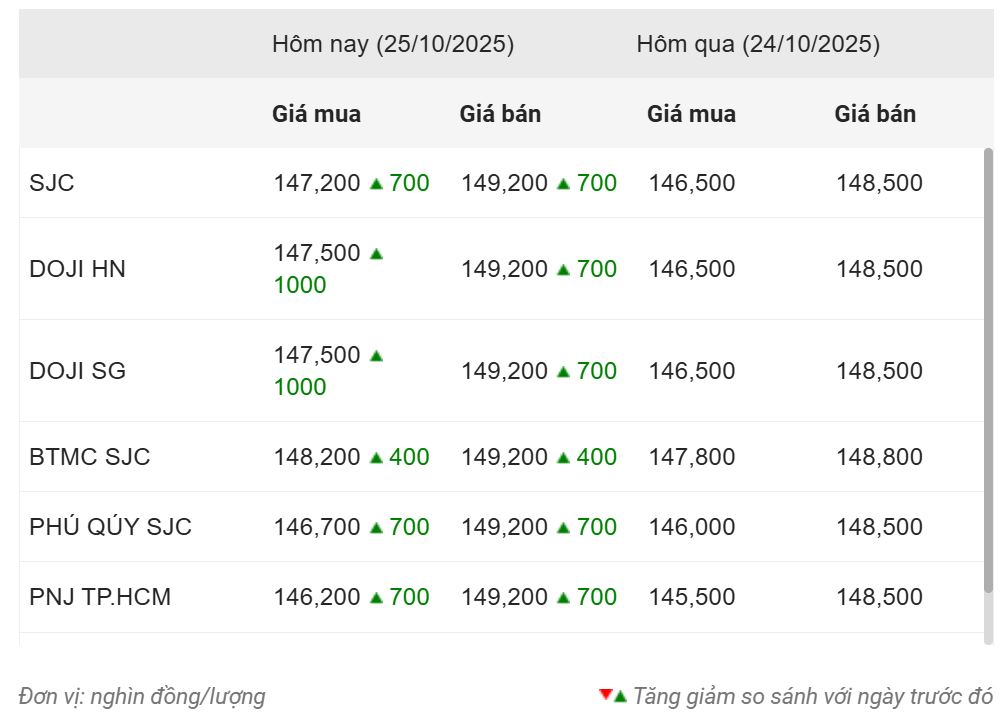Click the red down arrow in the legend
The width and height of the screenshot is (1003, 723).
(x=604, y=695)
